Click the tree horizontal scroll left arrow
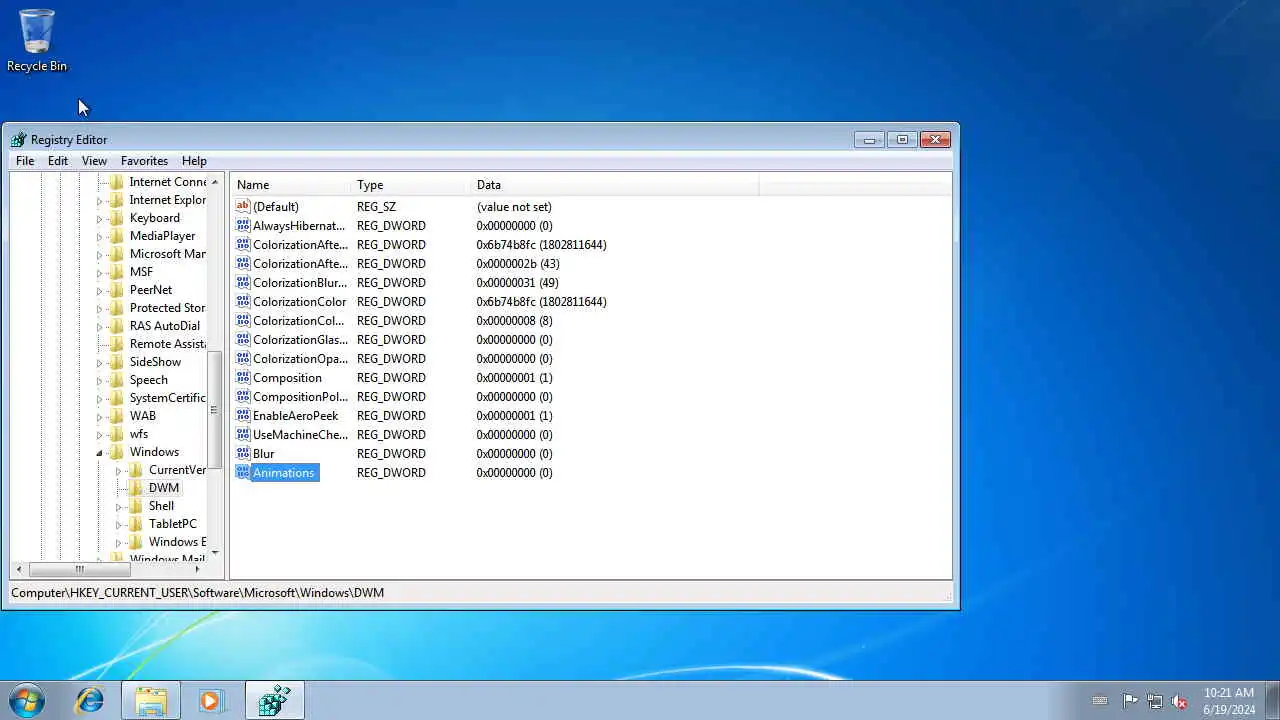The width and height of the screenshot is (1280, 720). point(19,569)
